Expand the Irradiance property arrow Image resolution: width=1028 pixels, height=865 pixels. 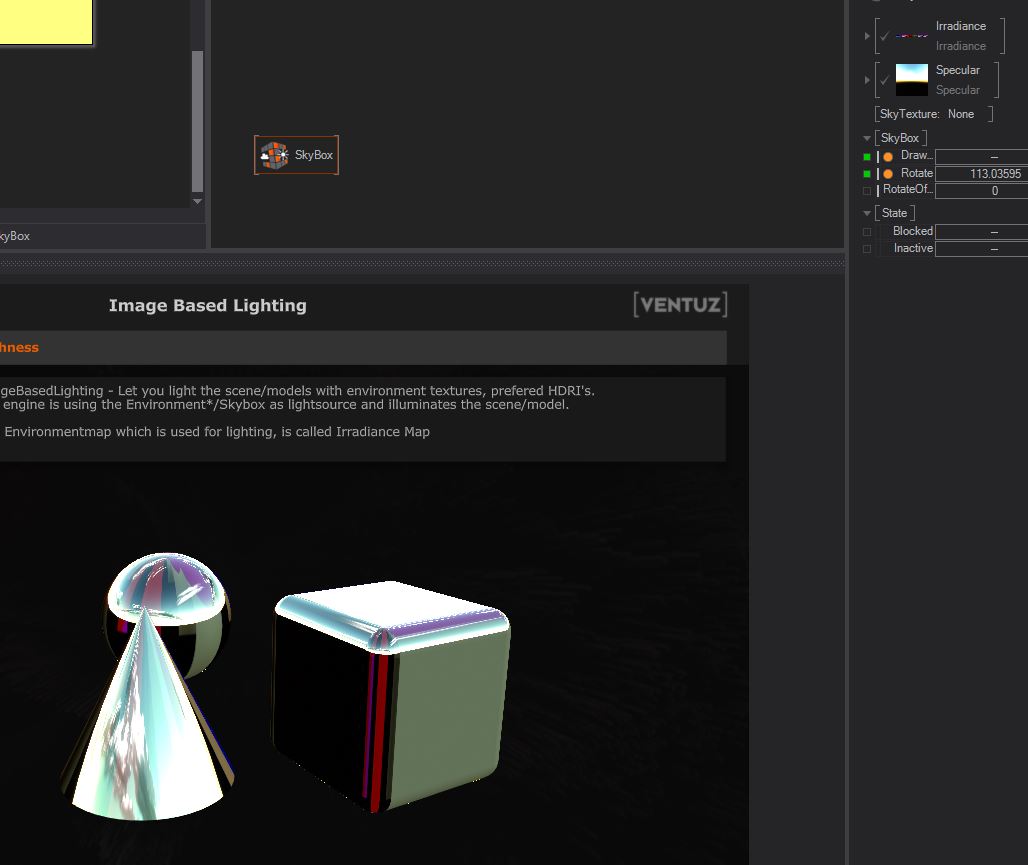tap(867, 36)
